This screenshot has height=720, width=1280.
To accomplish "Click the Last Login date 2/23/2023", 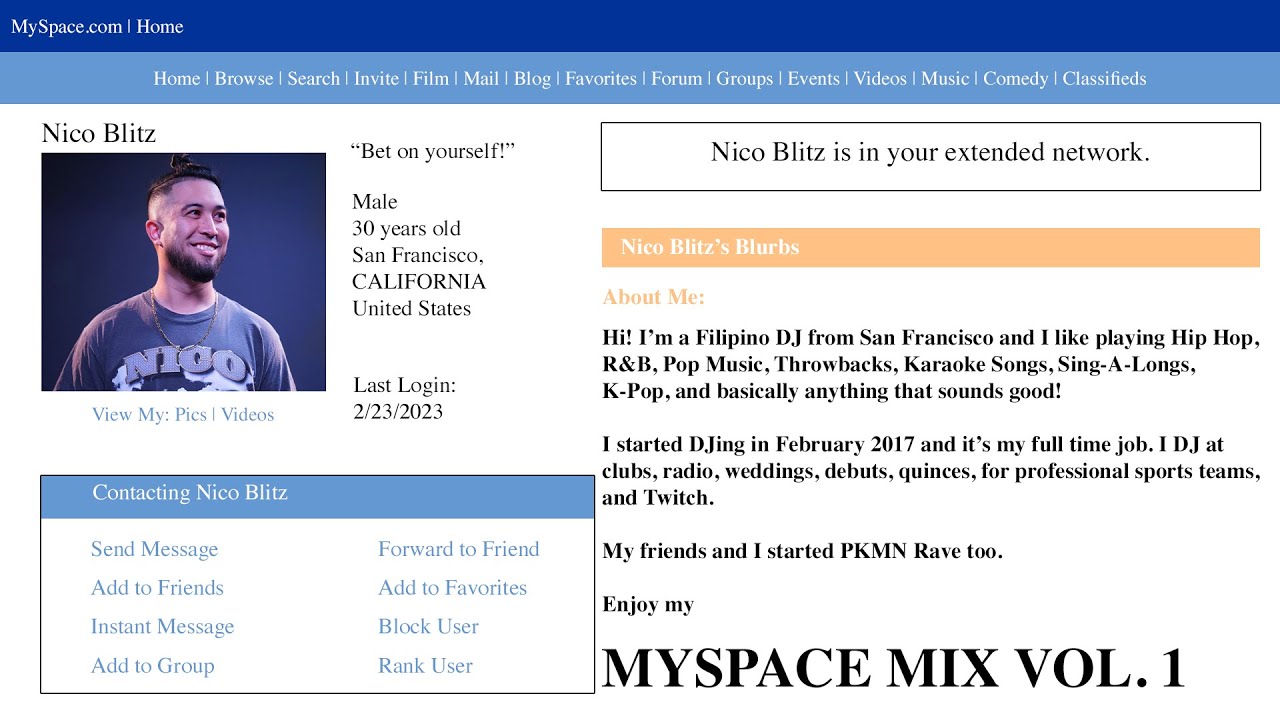I will click(398, 412).
